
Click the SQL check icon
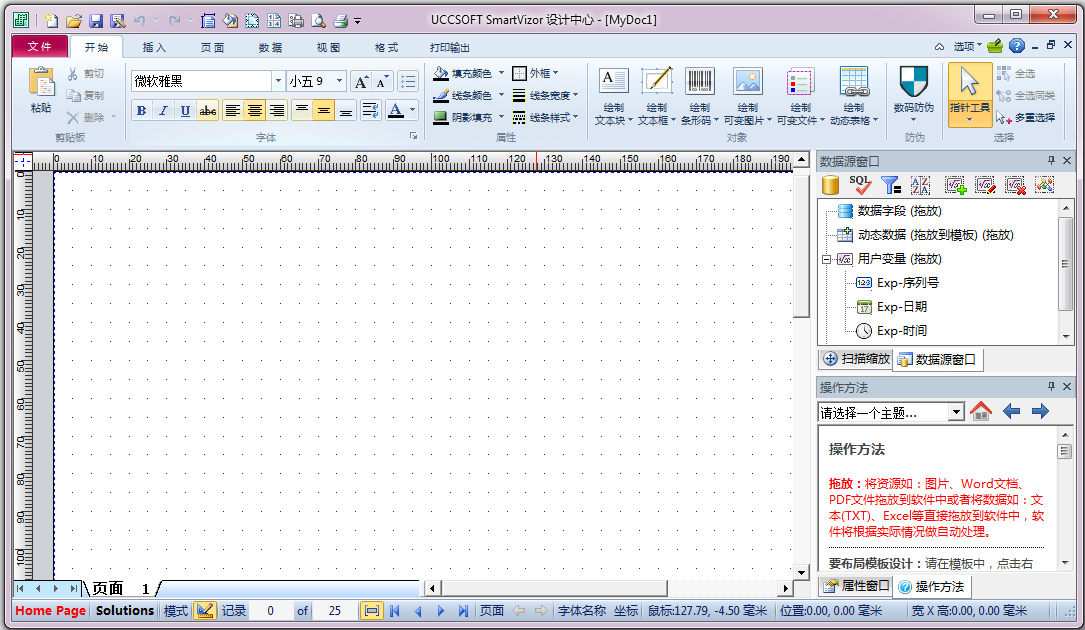[x=860, y=185]
